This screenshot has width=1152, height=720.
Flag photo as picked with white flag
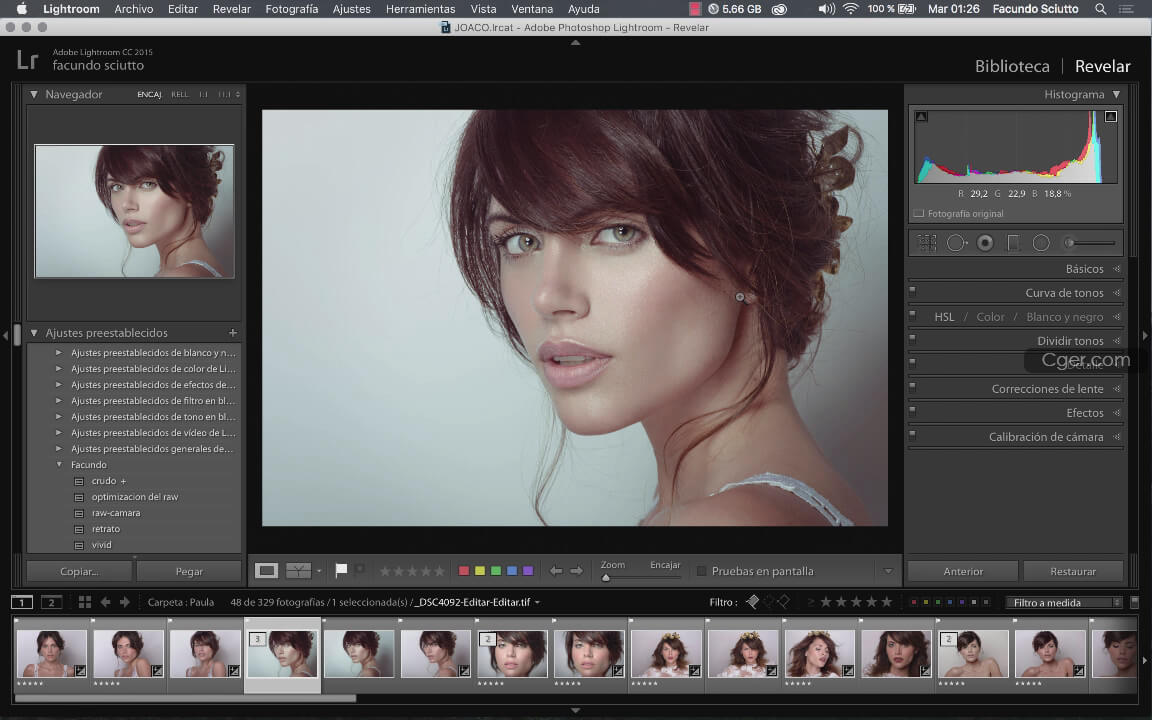(x=341, y=570)
